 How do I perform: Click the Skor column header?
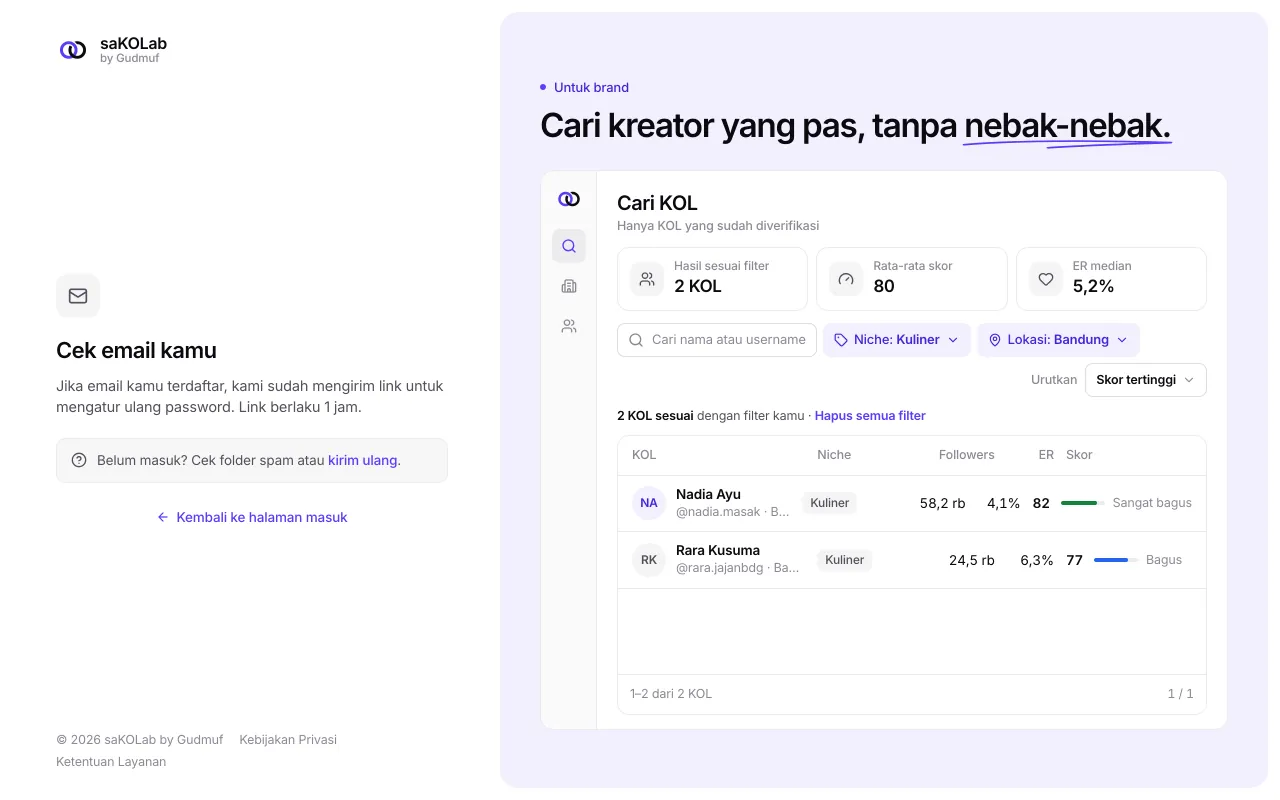(x=1079, y=455)
